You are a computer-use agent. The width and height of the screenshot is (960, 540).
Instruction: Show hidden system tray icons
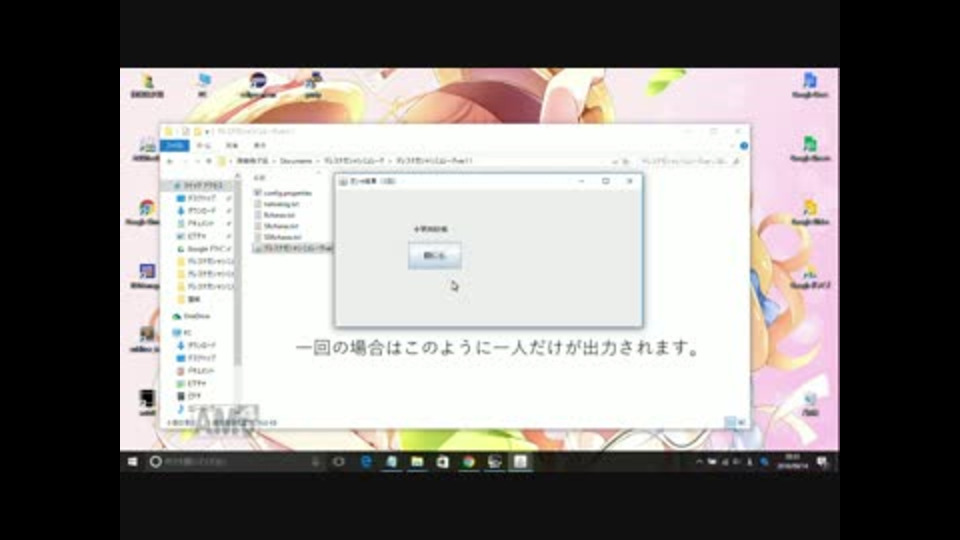(x=699, y=462)
